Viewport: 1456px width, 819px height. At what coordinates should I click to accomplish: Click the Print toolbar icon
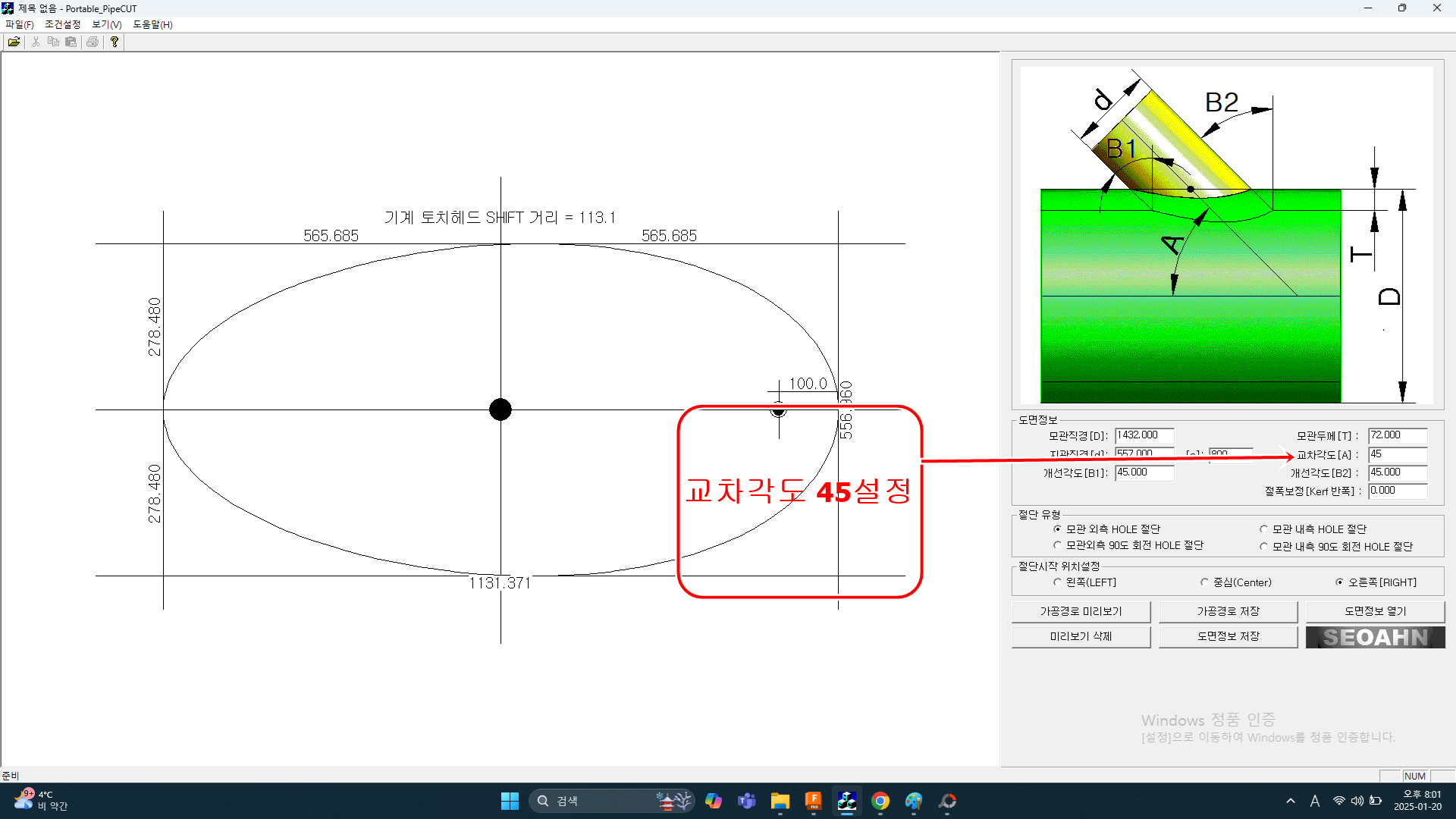click(93, 42)
